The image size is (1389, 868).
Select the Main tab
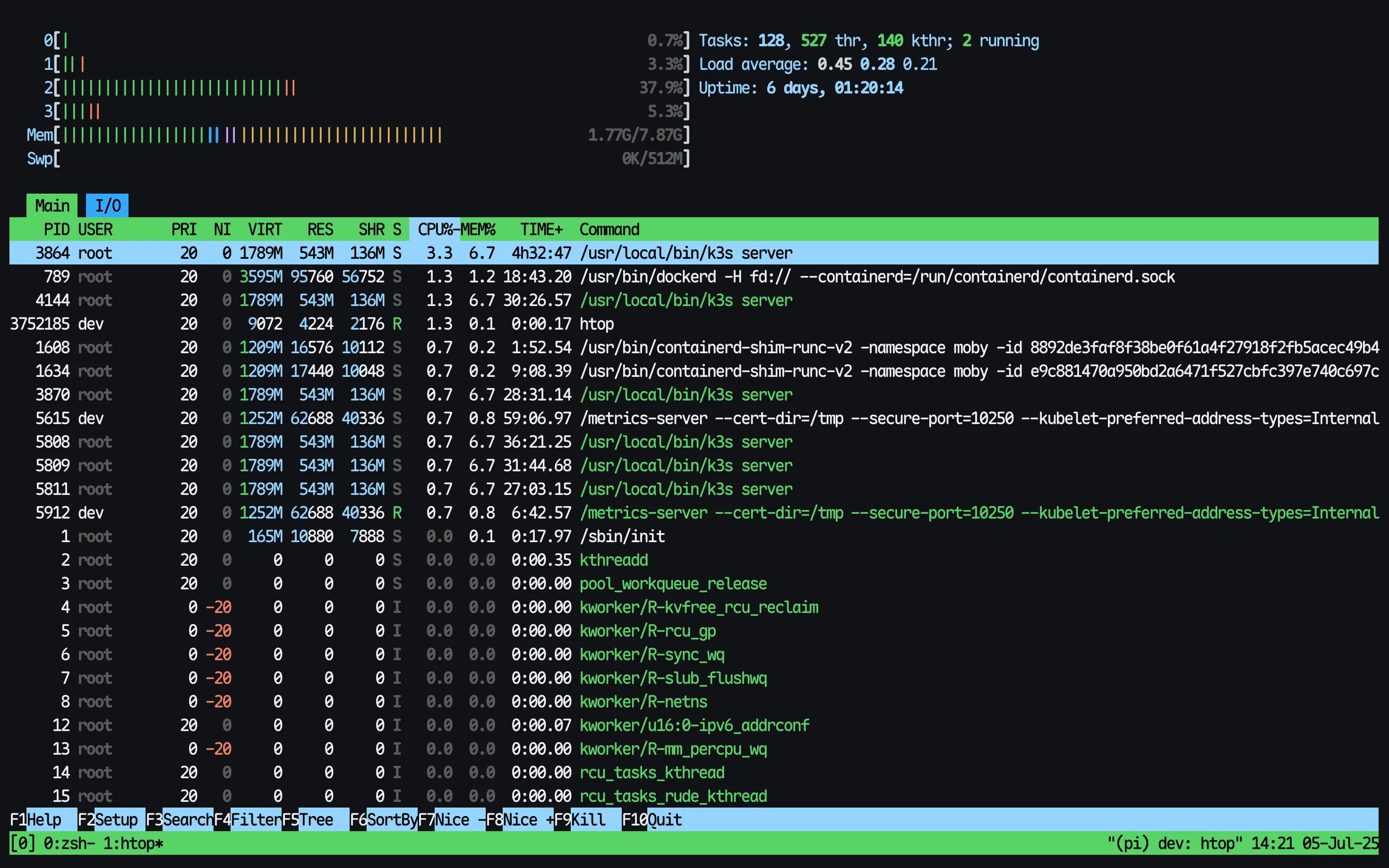(x=51, y=205)
